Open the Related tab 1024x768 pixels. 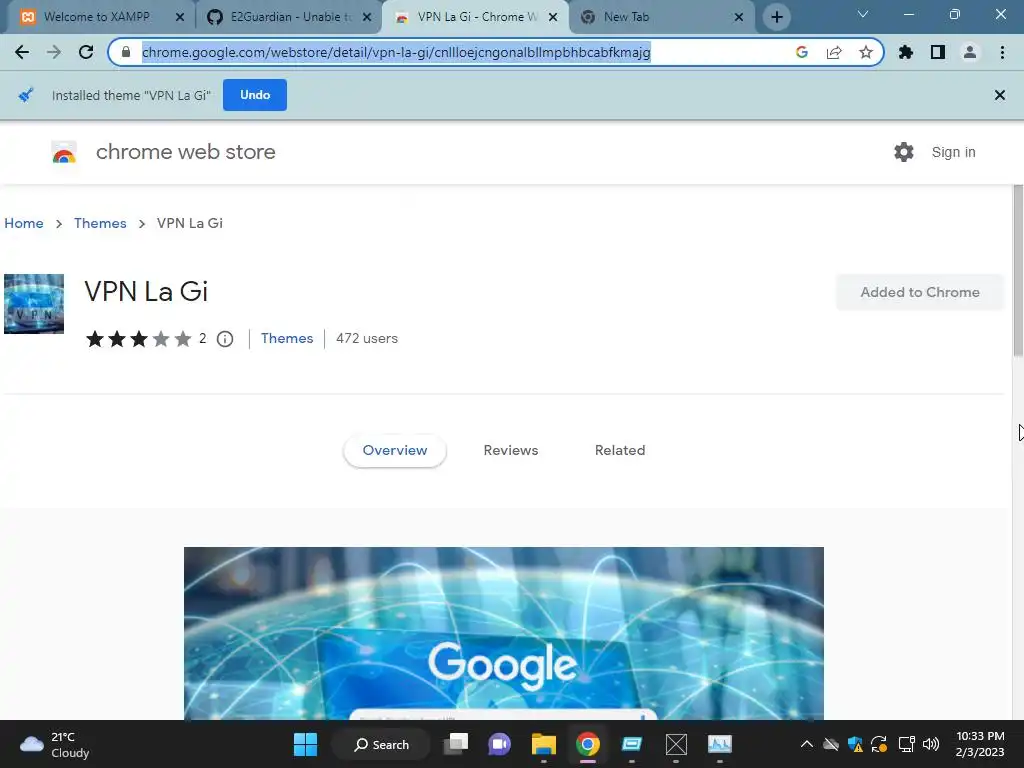tap(620, 451)
